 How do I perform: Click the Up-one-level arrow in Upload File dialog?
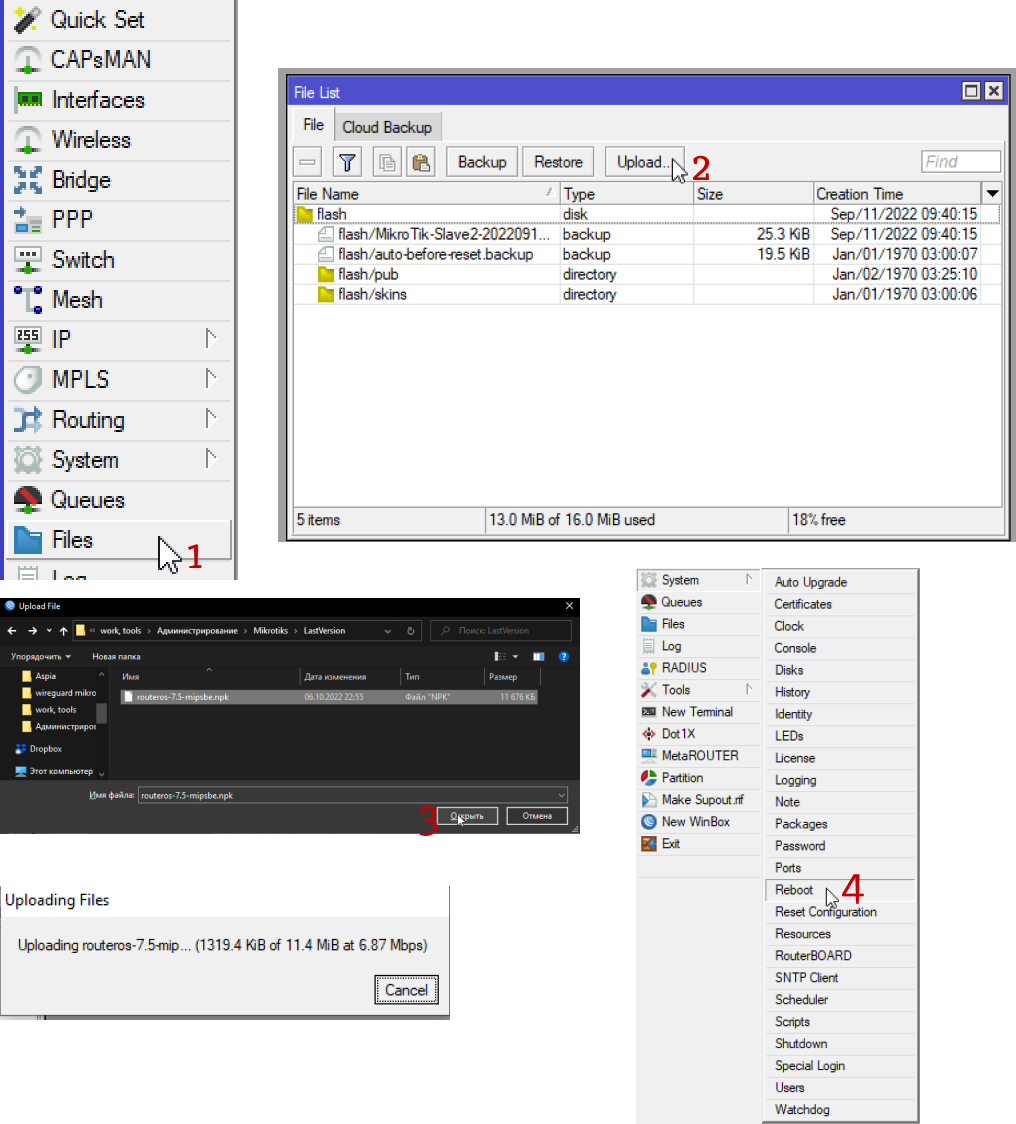(63, 631)
